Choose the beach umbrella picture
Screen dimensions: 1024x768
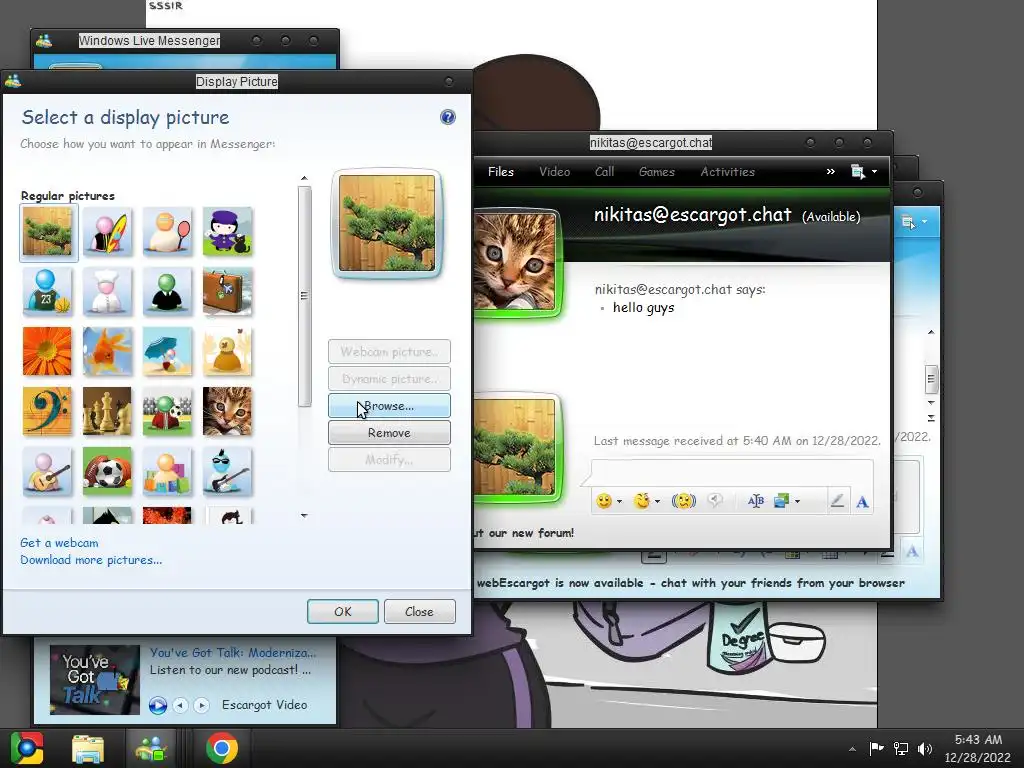click(x=167, y=352)
